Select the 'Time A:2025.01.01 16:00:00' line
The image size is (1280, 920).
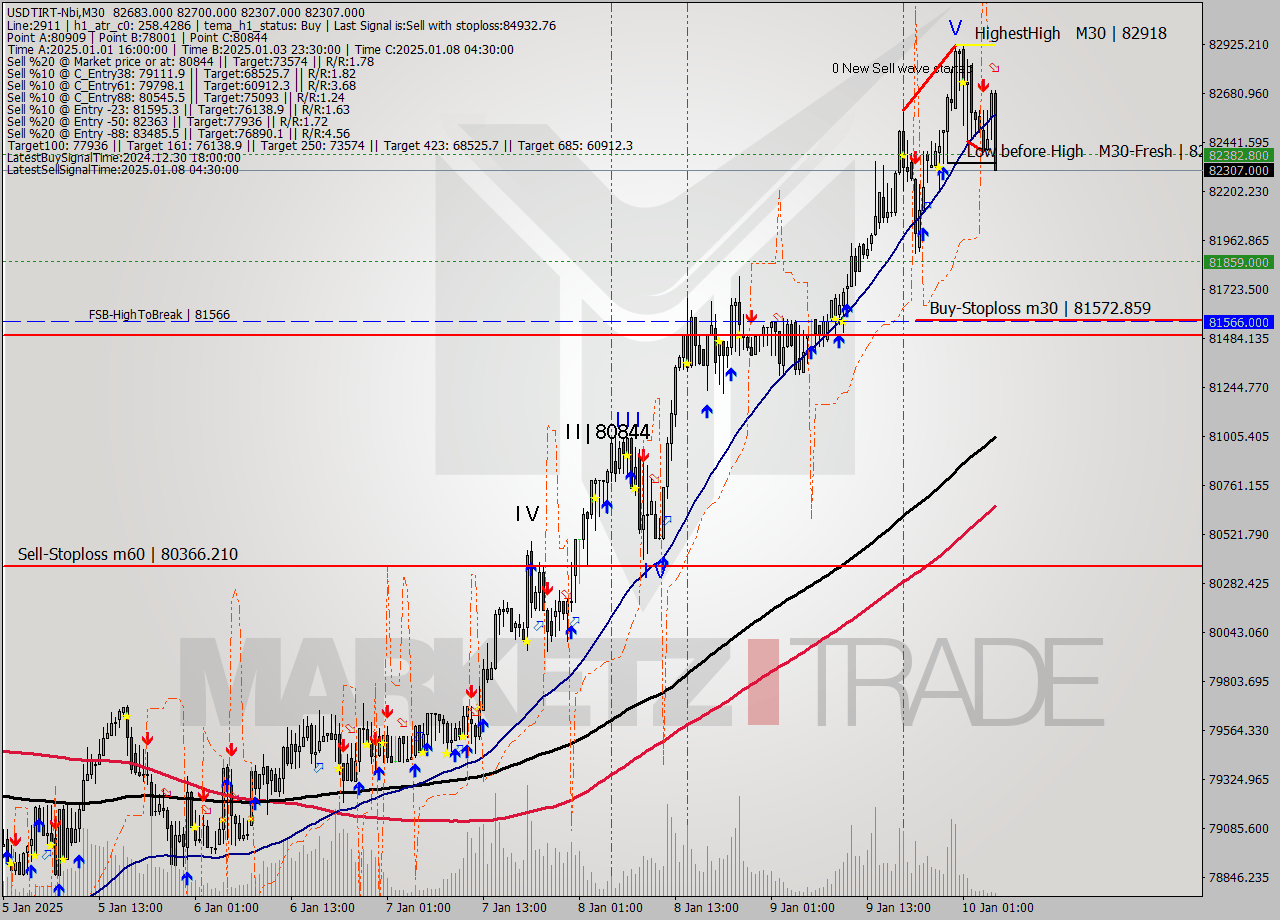[260, 50]
